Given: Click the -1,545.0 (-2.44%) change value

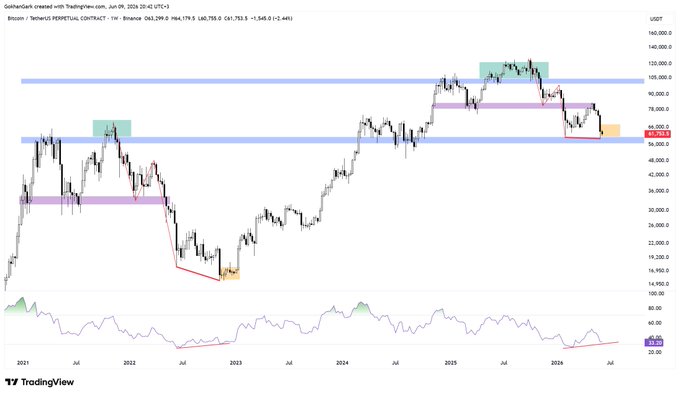Looking at the screenshot, I should point(271,19).
